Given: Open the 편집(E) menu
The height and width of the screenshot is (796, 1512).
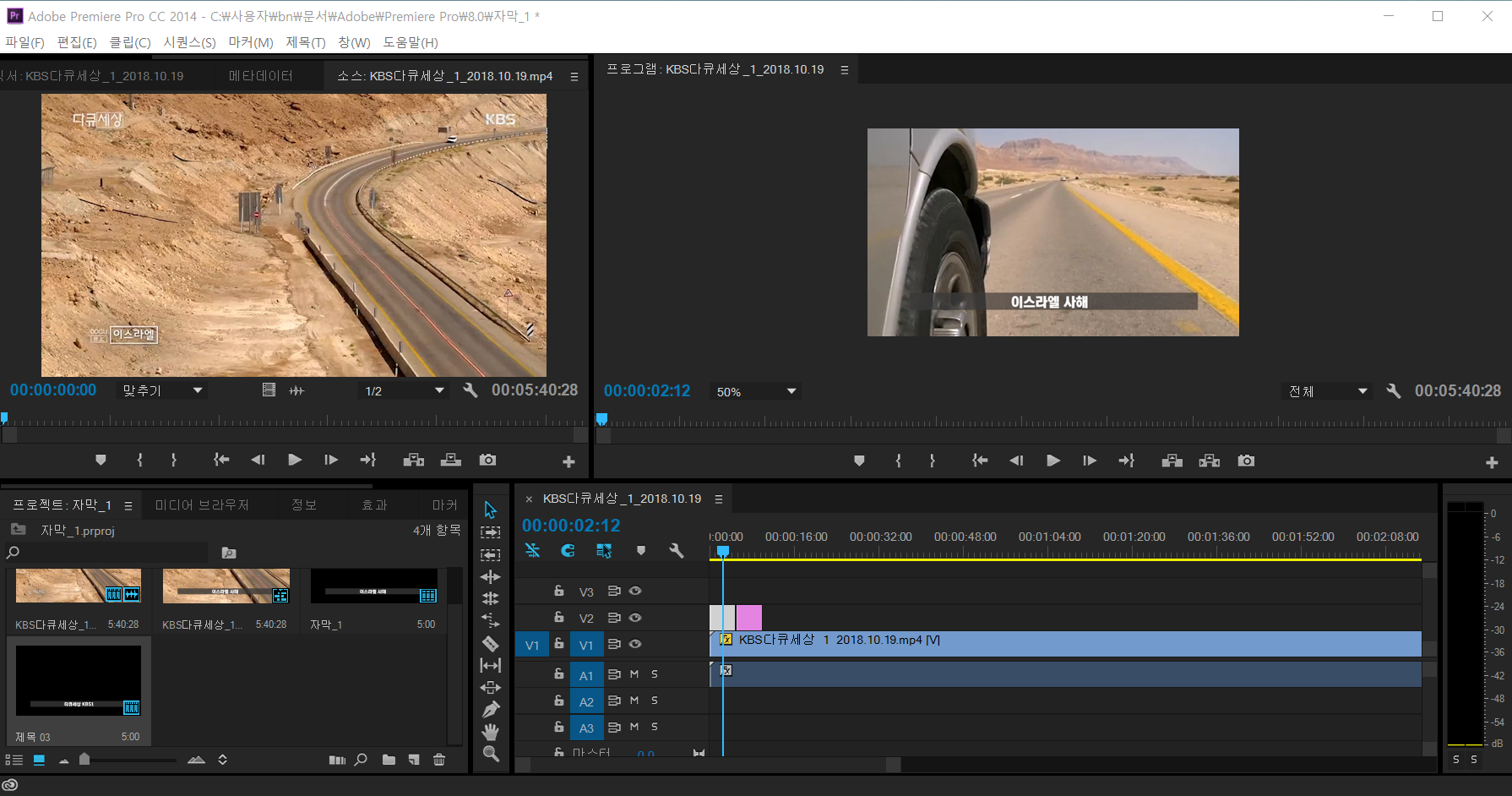Looking at the screenshot, I should 77,42.
